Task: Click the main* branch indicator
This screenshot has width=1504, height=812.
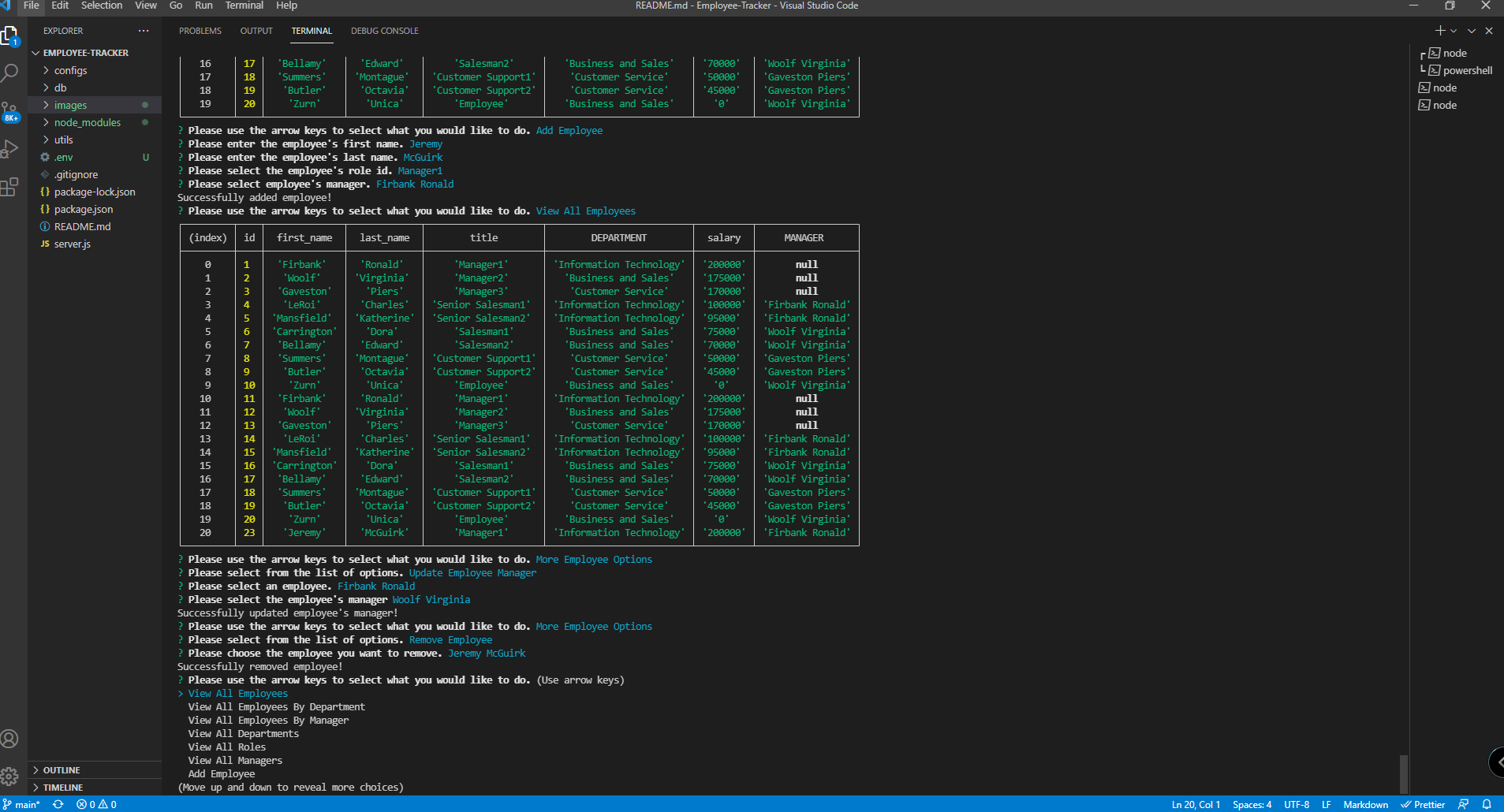Action: point(28,804)
